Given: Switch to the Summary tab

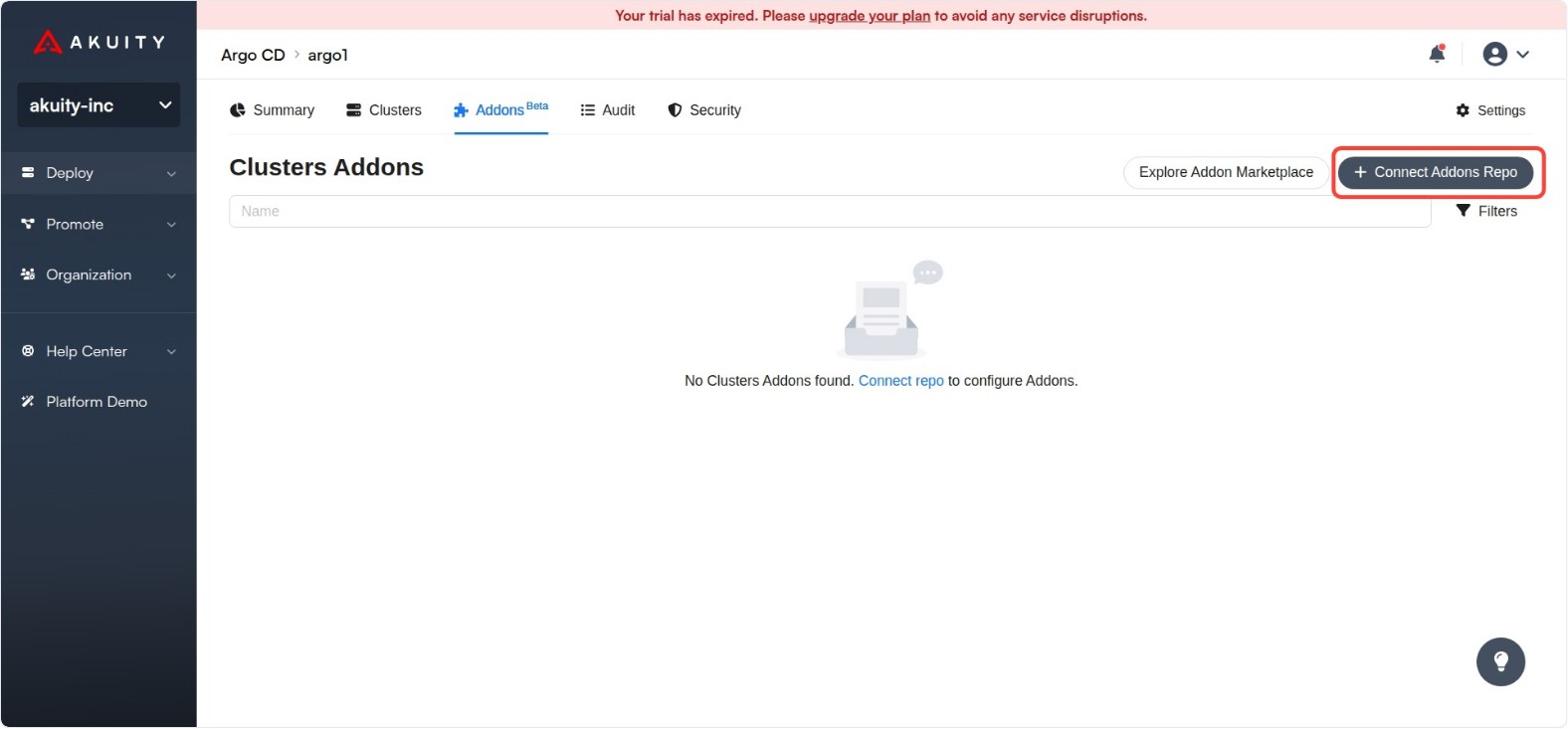Looking at the screenshot, I should [x=273, y=110].
